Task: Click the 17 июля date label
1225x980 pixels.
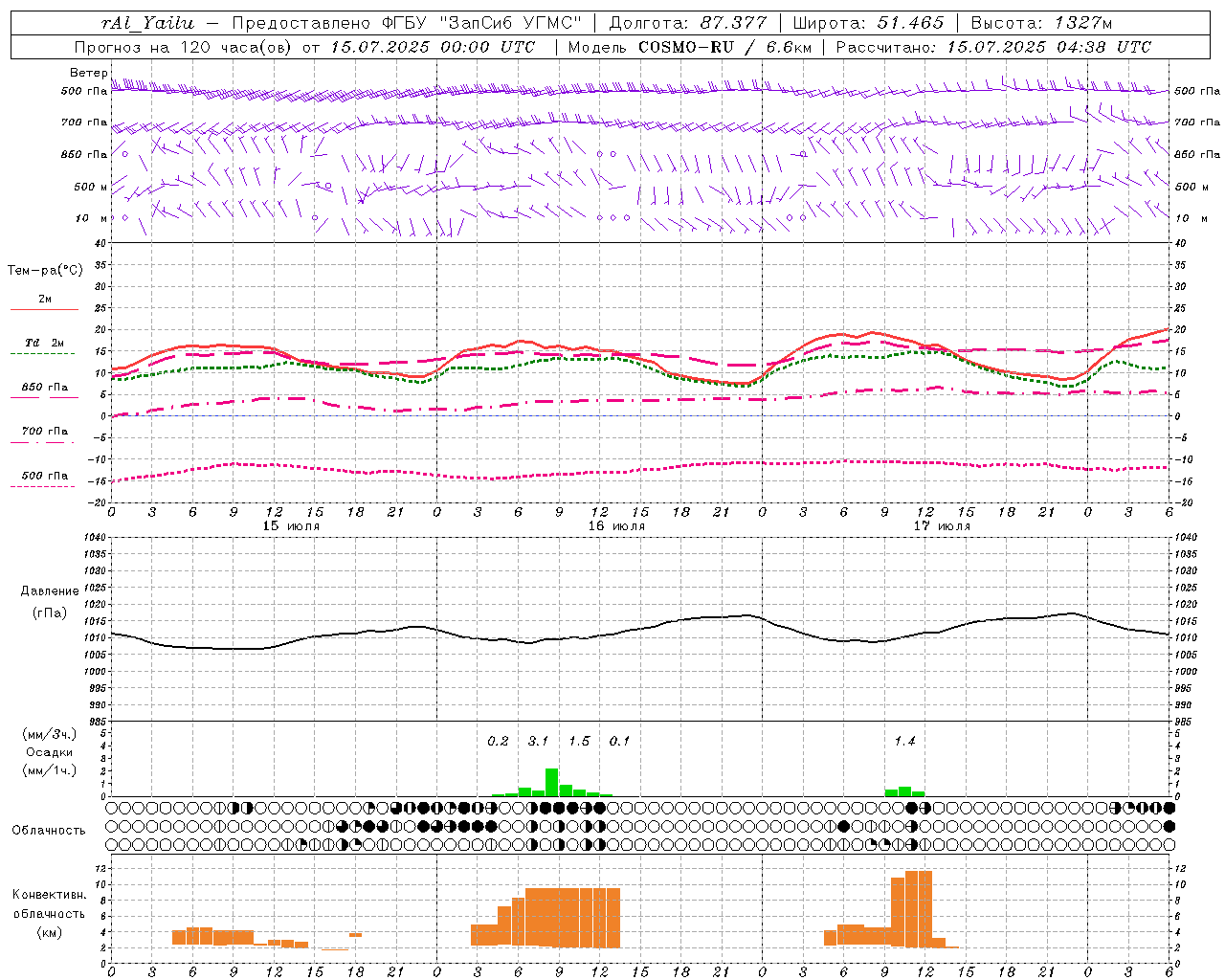Action: (x=942, y=526)
